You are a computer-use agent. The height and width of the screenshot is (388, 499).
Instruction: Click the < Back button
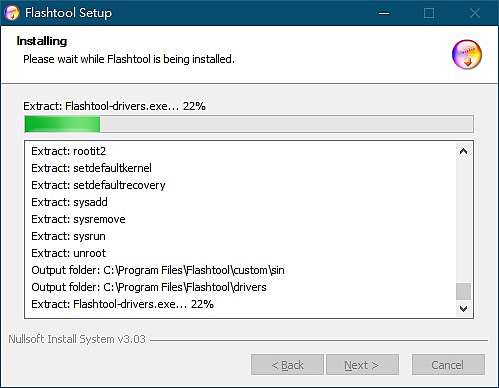[287, 365]
